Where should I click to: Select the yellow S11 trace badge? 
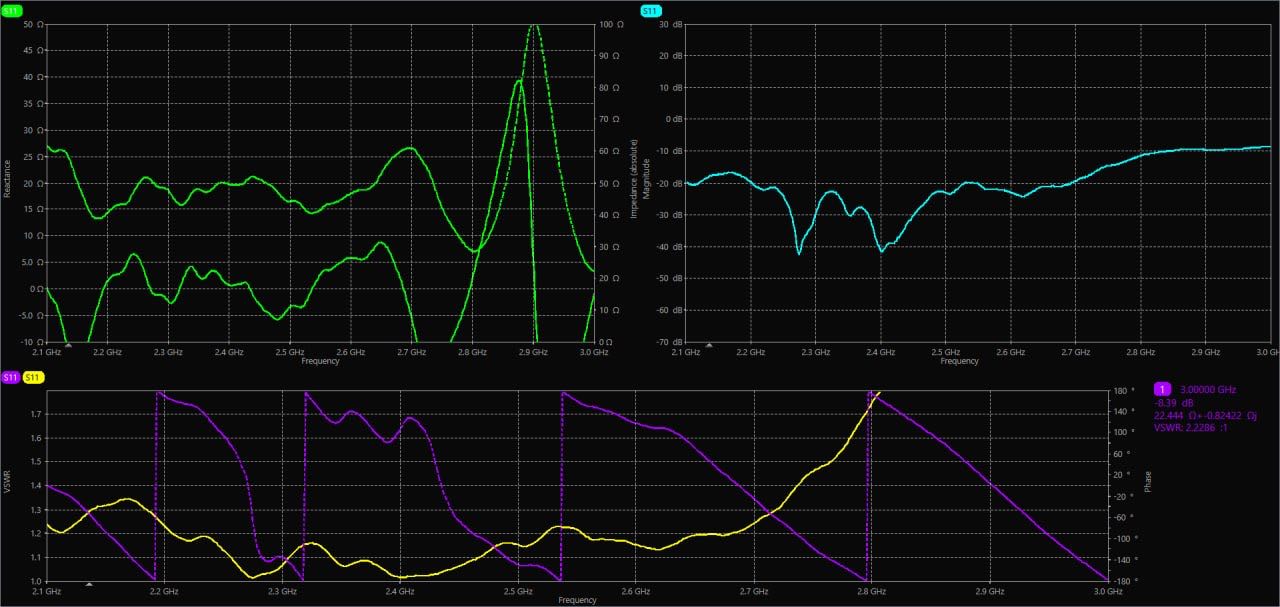[x=32, y=377]
